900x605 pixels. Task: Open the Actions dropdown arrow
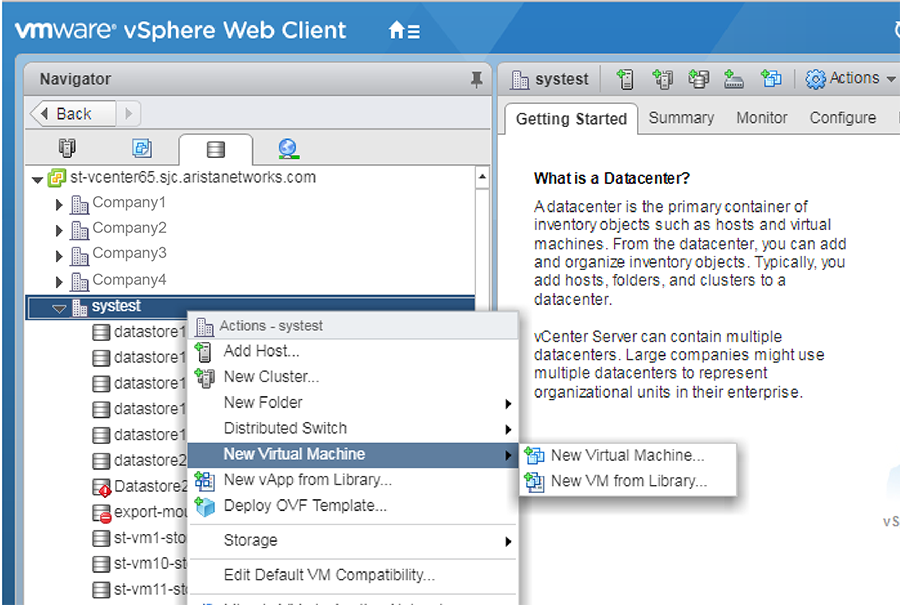[890, 78]
